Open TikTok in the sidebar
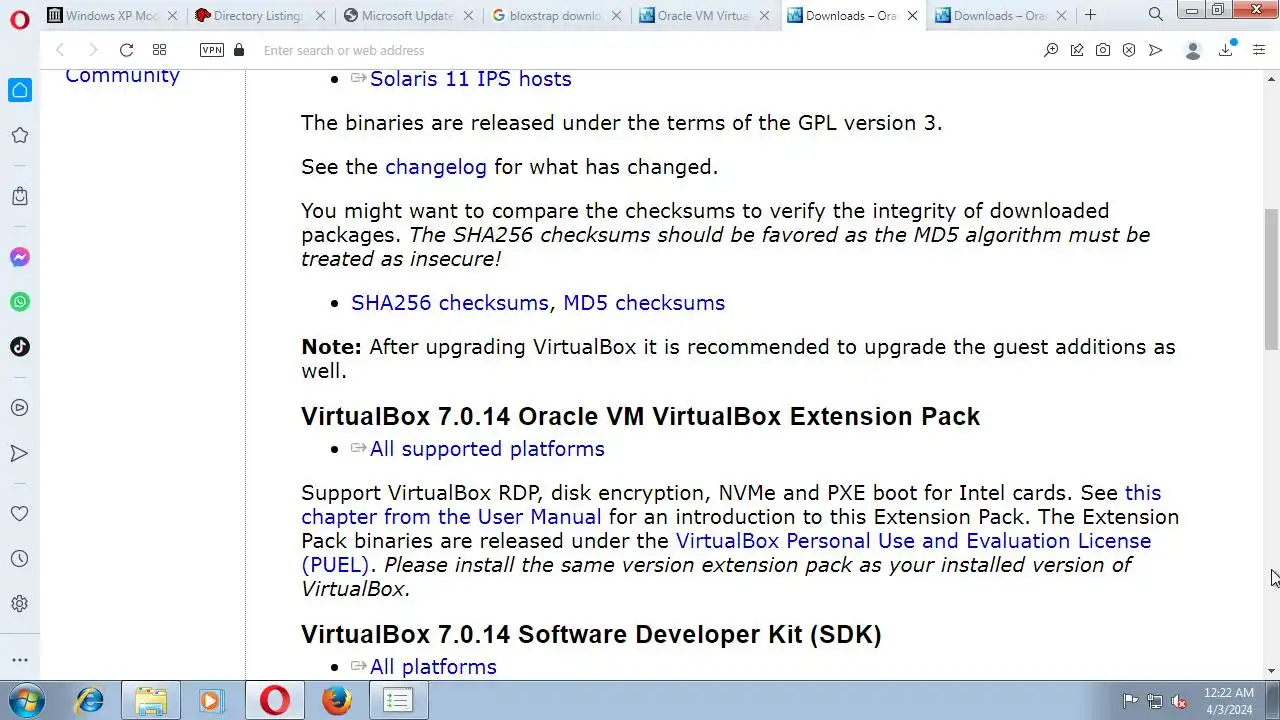Screen dimensions: 1280x720 (20, 347)
